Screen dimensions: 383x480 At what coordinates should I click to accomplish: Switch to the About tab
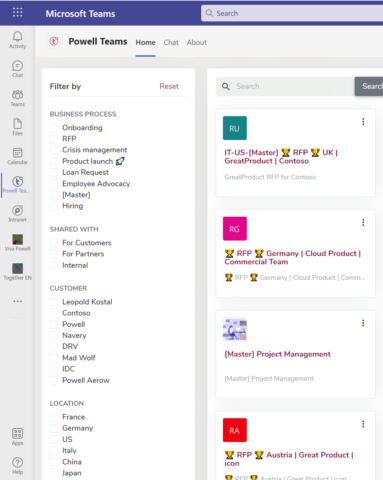pos(197,42)
